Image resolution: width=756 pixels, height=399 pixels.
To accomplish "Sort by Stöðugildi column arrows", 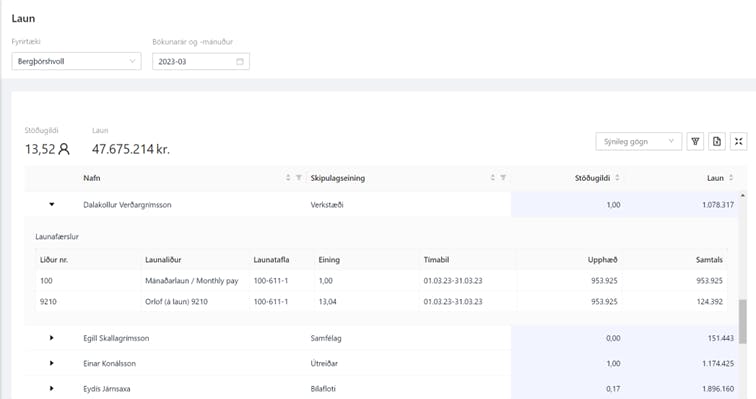I will [618, 178].
